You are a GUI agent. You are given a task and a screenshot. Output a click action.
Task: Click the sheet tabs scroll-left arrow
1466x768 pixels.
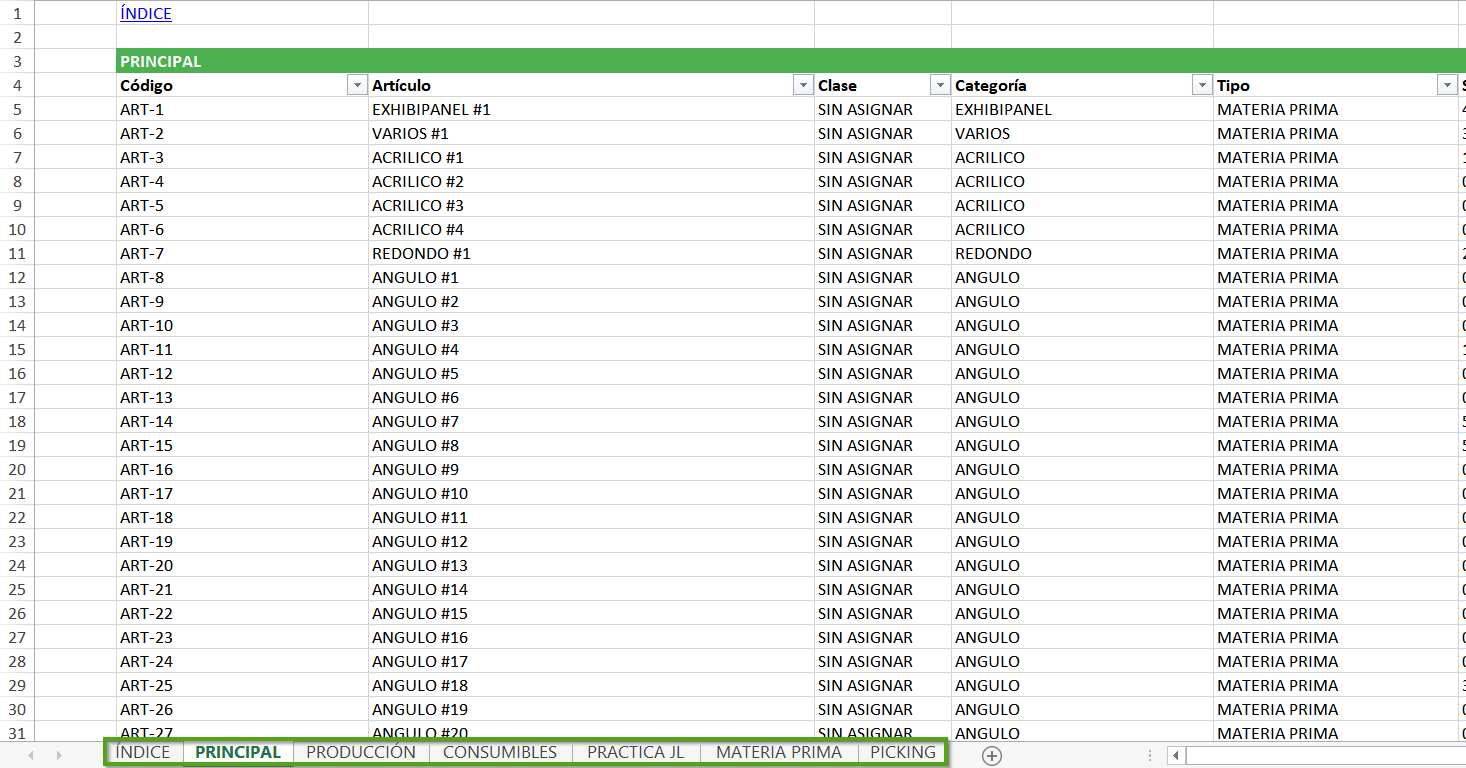click(x=31, y=755)
